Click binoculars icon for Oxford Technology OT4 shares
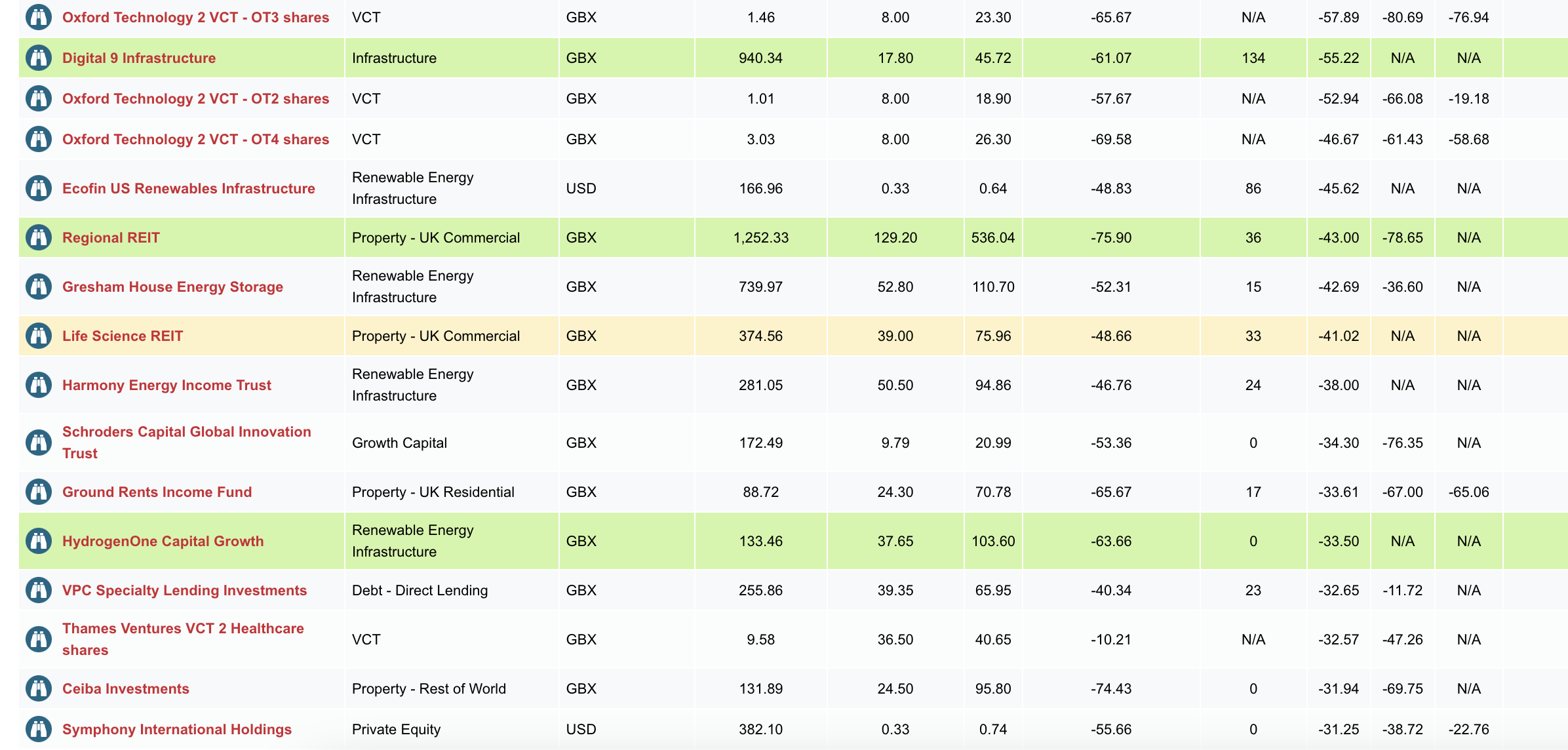Image resolution: width=1568 pixels, height=750 pixels. click(x=39, y=139)
